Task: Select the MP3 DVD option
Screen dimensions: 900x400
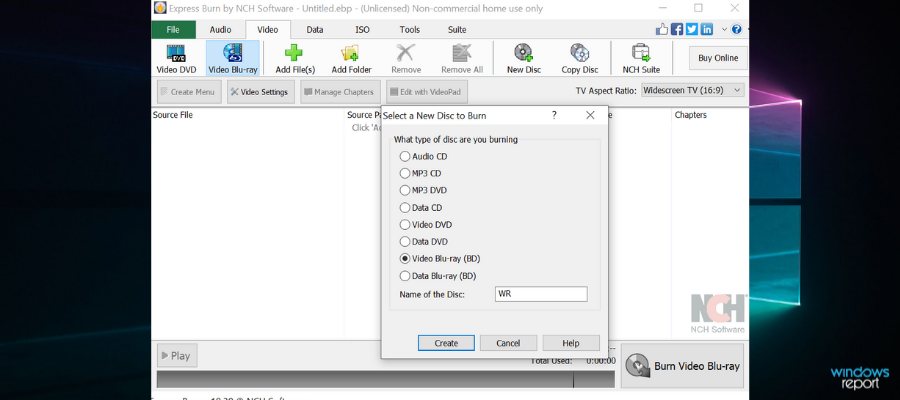Action: [x=423, y=191]
